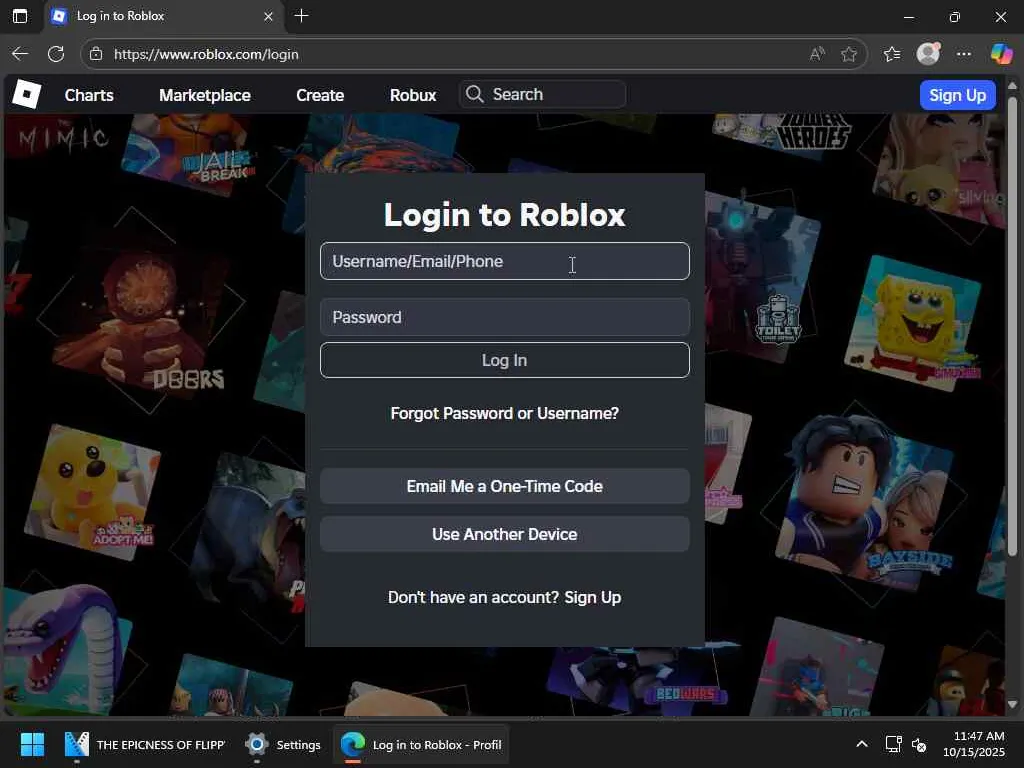Open the Marketplace page
The height and width of the screenshot is (768, 1024).
[x=204, y=95]
